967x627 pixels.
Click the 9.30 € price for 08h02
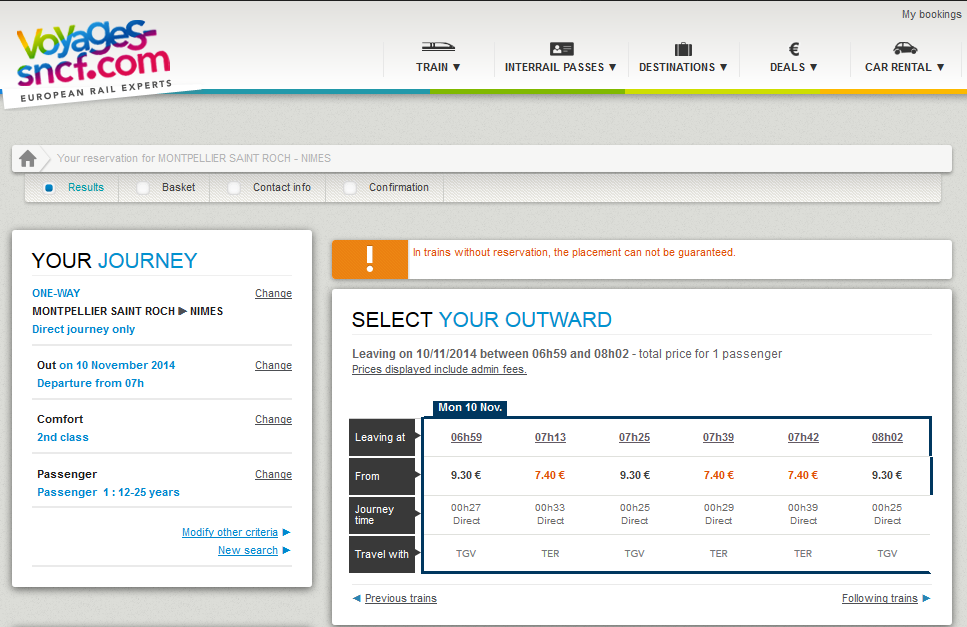click(x=887, y=475)
